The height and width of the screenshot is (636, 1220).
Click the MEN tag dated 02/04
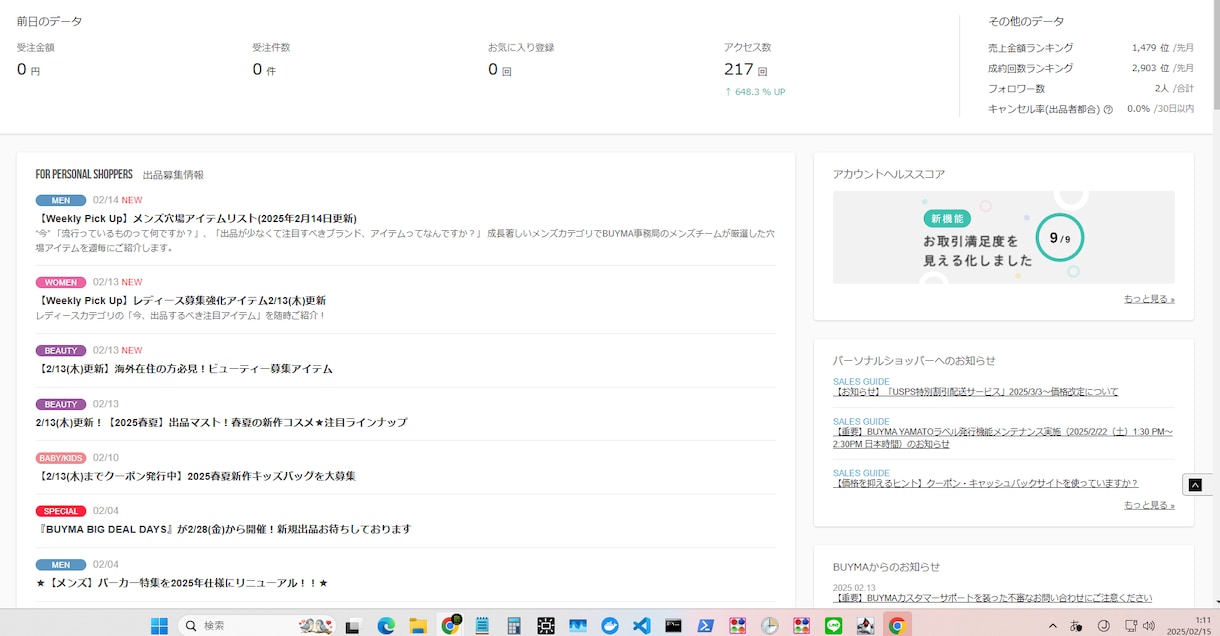click(x=61, y=565)
